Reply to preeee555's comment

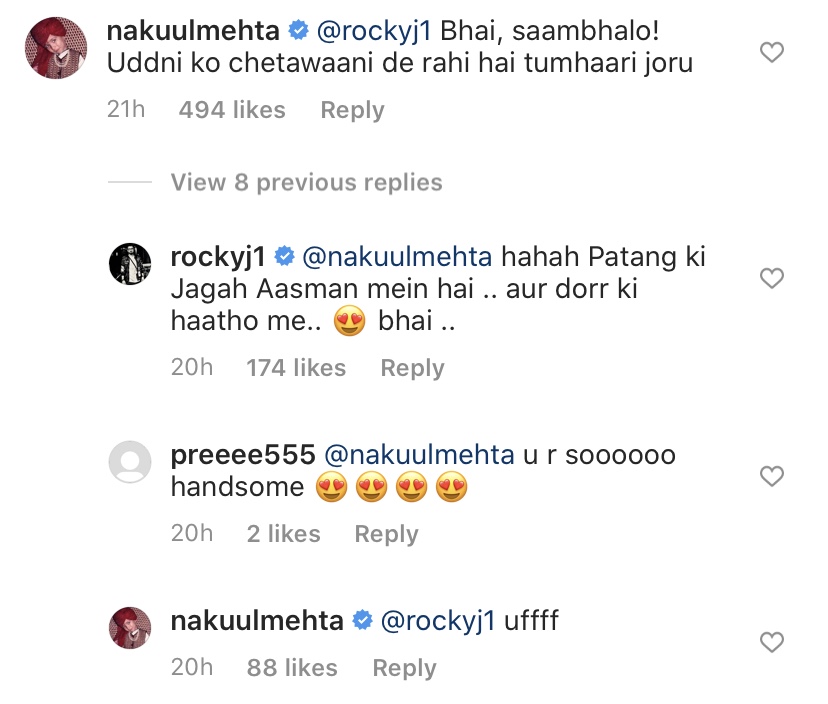386,534
